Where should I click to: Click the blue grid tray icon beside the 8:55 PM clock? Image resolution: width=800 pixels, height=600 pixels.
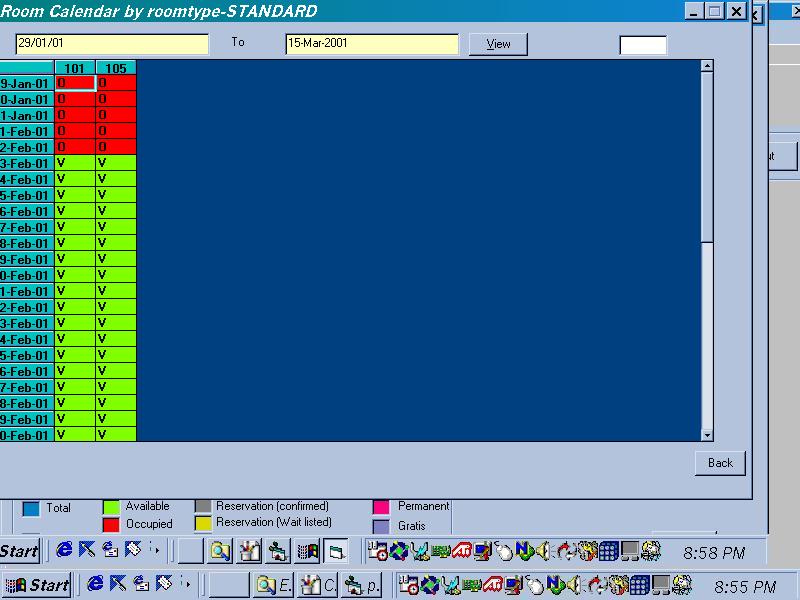[x=639, y=585]
